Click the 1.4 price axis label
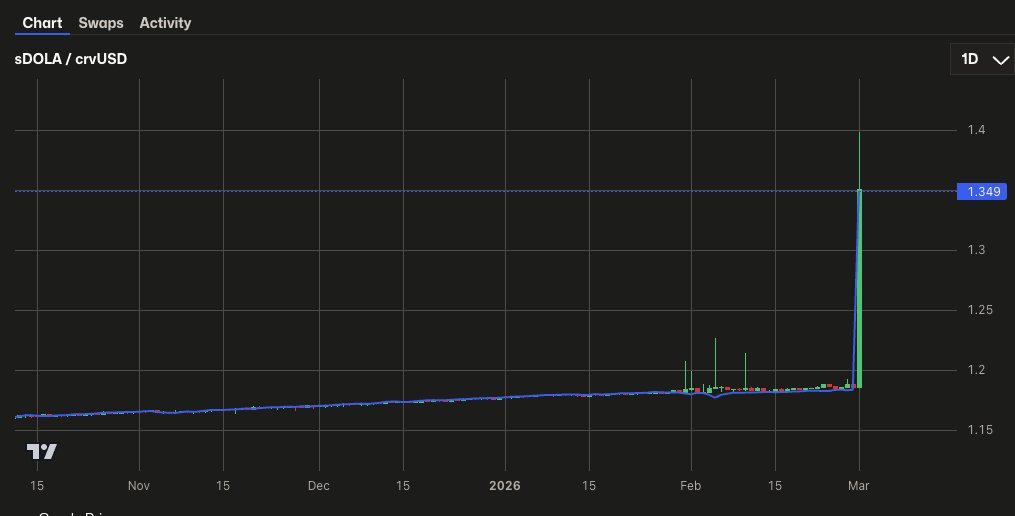Screen dimensions: 1015x516 point(976,129)
